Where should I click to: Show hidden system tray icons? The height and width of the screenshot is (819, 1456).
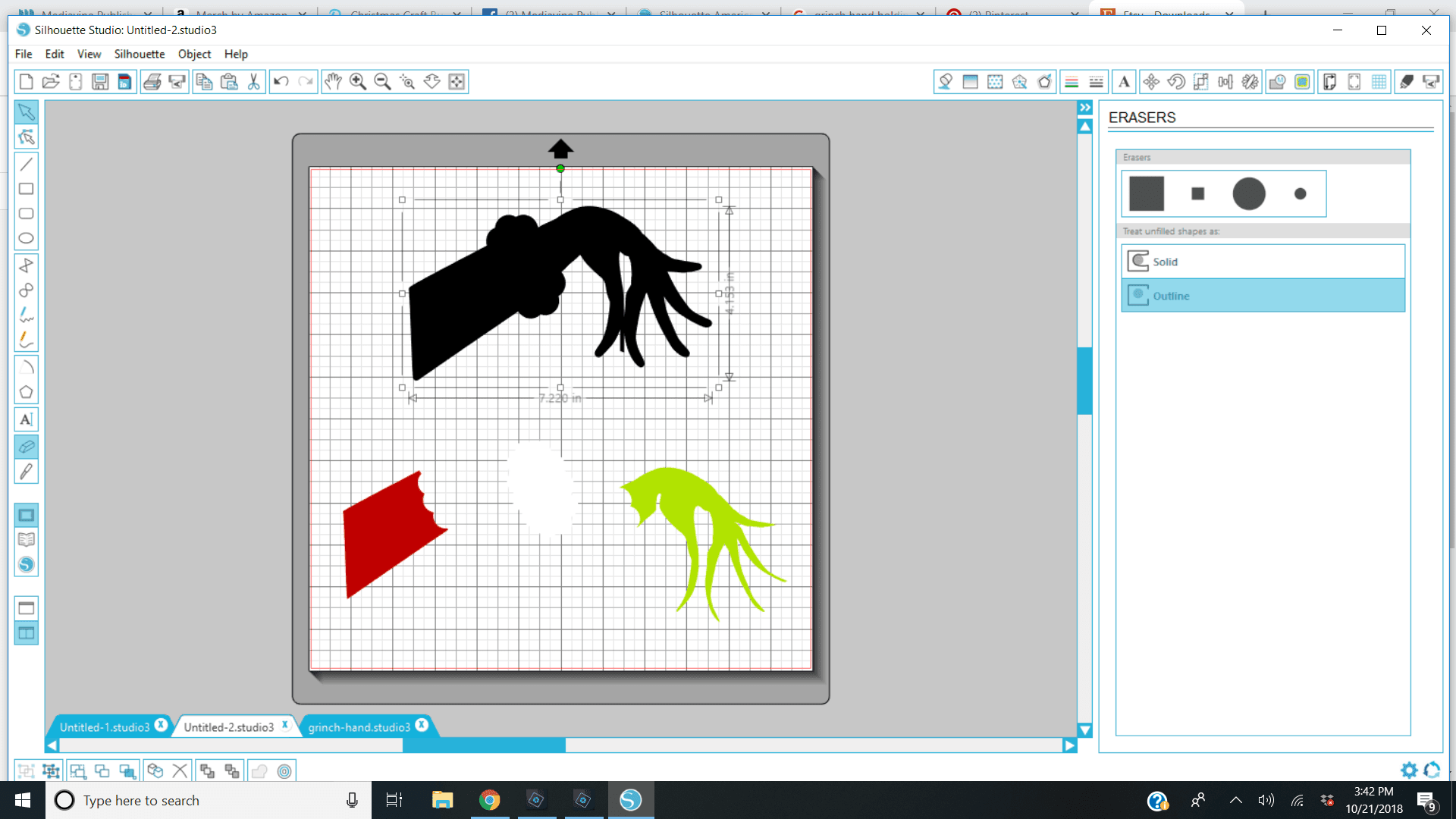pos(1236,800)
